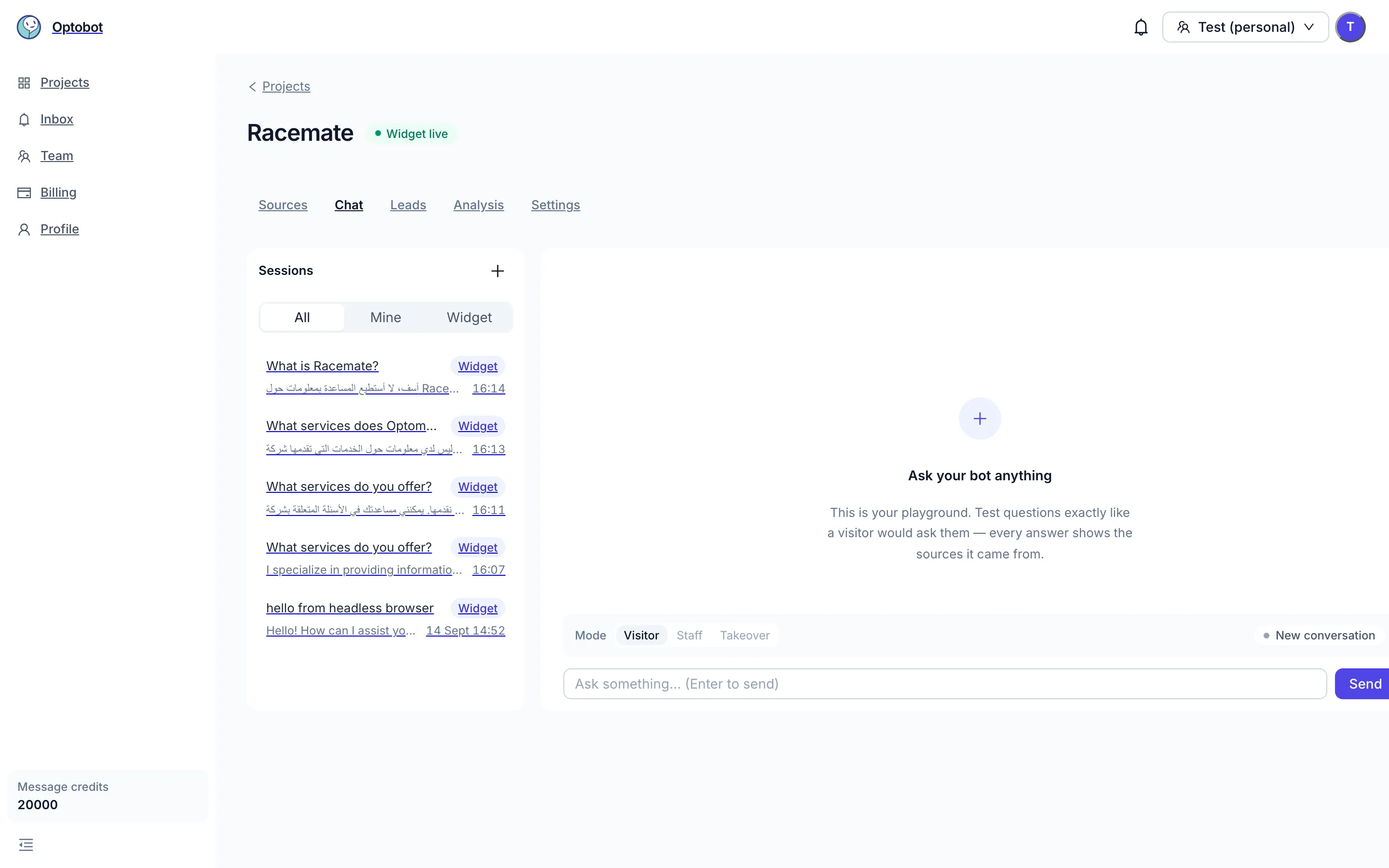
Task: Click the 16:11 session timestamp
Action: [x=489, y=510]
